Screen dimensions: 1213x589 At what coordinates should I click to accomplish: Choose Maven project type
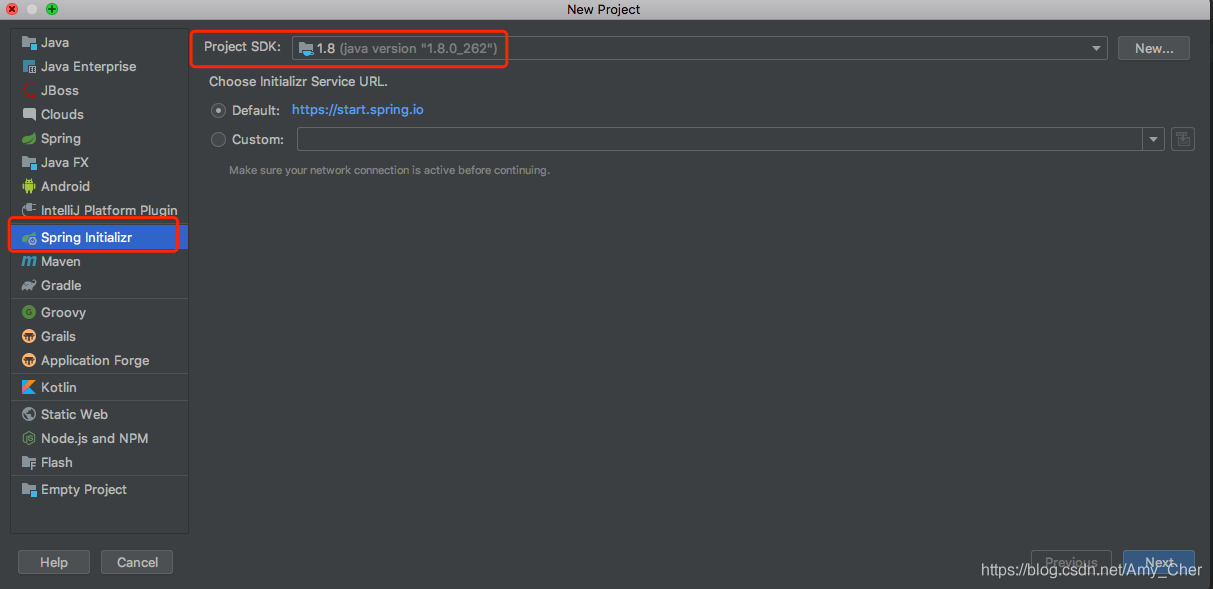tap(100, 262)
